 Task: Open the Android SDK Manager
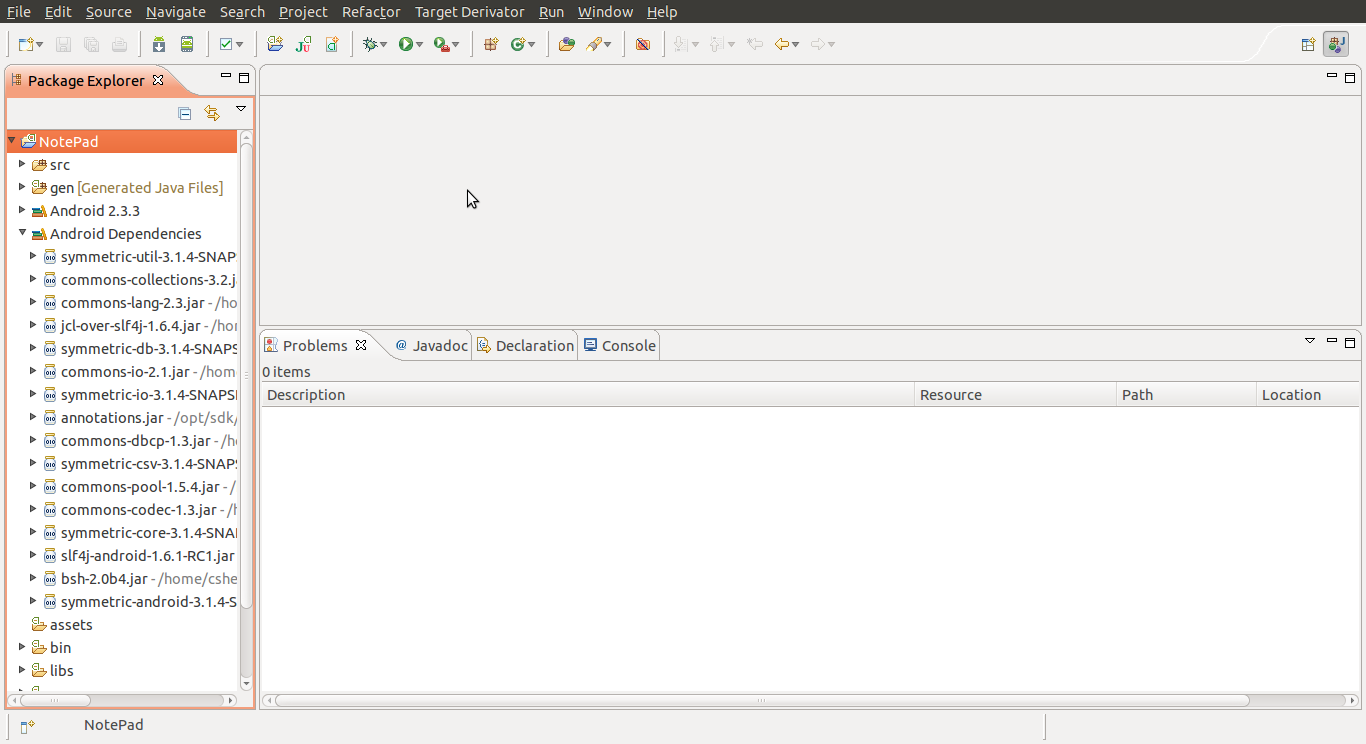[159, 44]
